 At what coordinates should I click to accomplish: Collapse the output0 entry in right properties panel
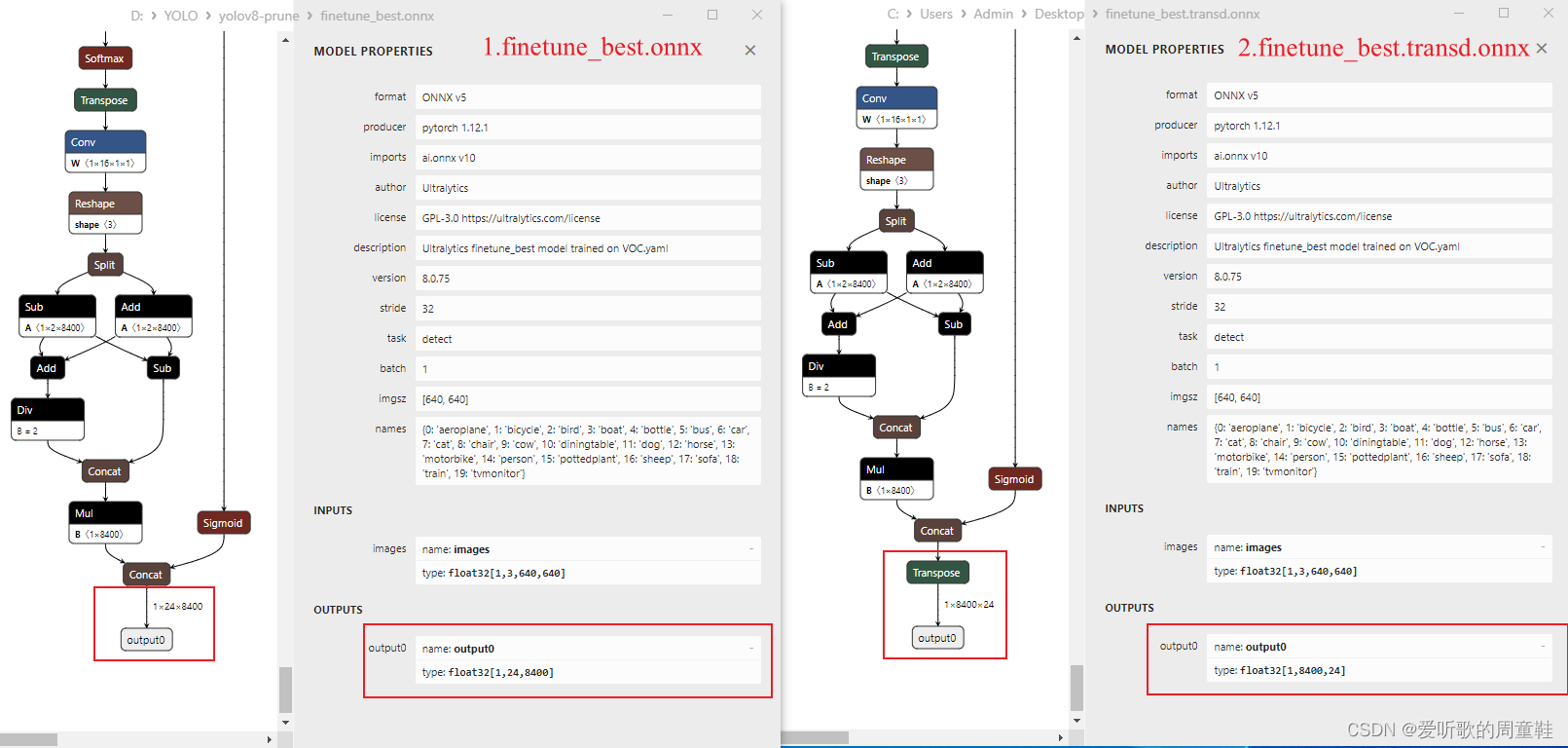point(1543,647)
